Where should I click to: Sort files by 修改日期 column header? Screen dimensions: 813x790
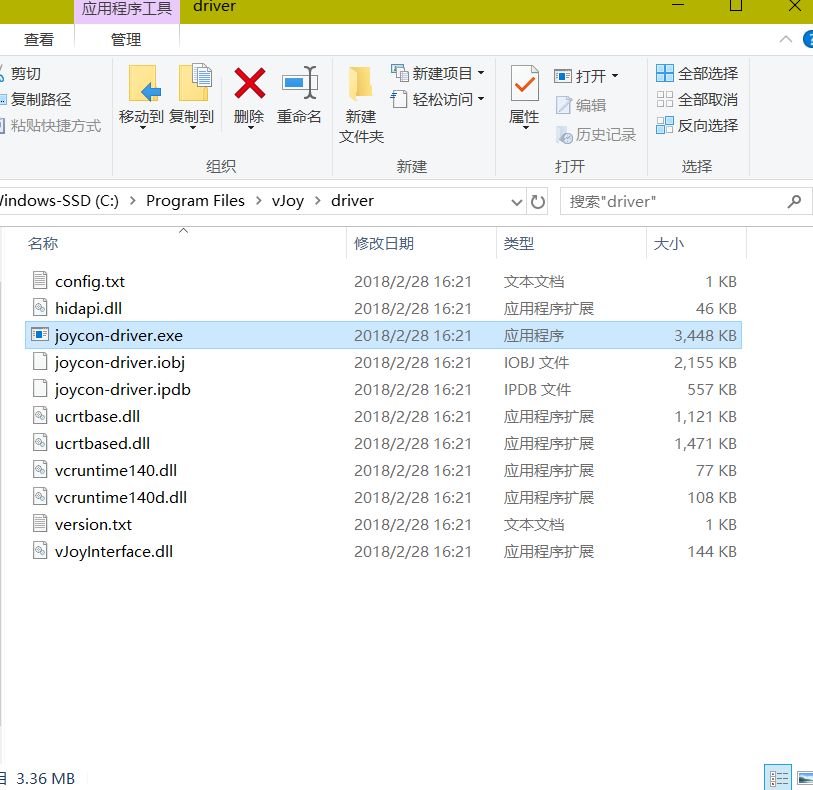(x=384, y=243)
